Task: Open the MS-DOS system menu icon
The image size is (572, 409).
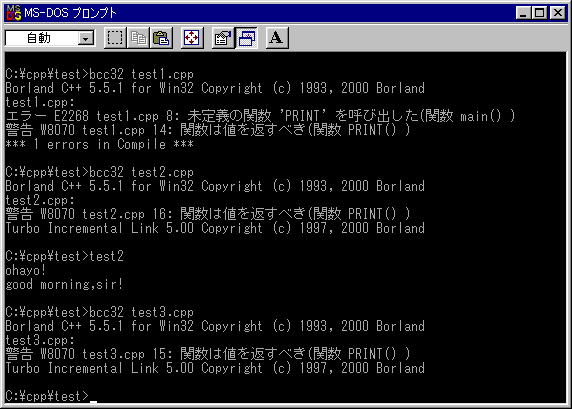Action: (13, 13)
